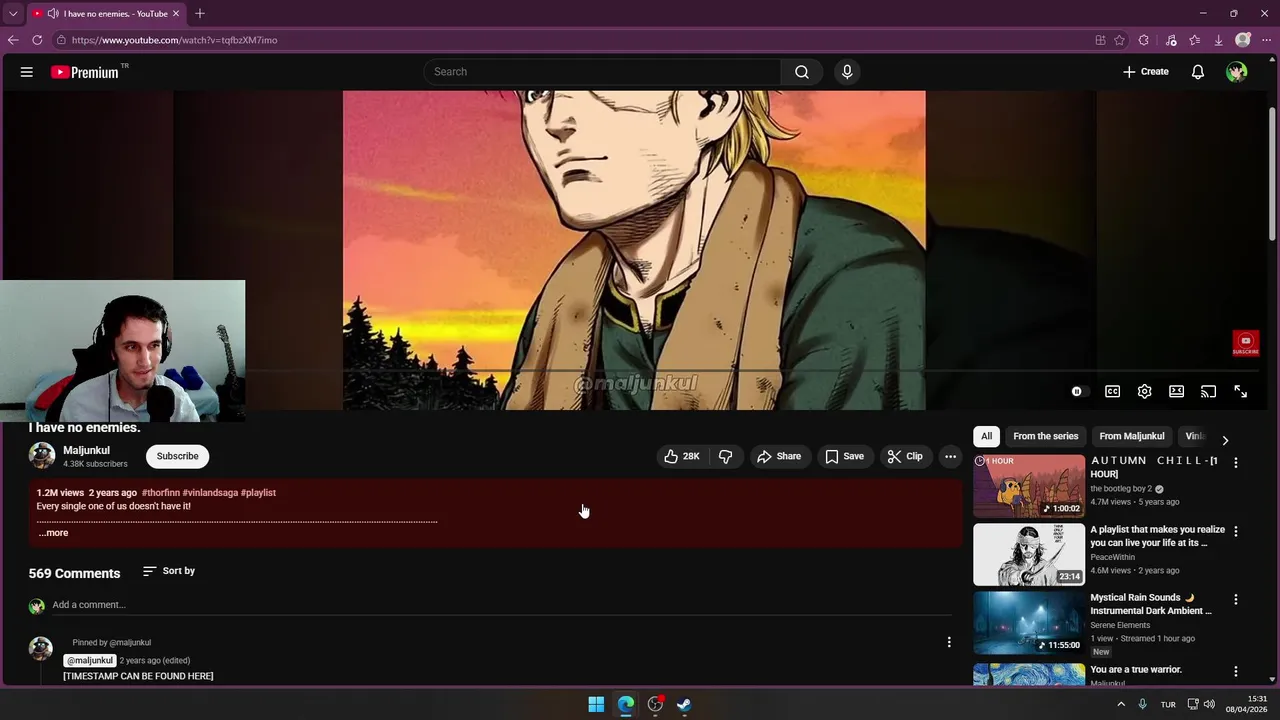Viewport: 1280px width, 720px height.
Task: Add this page to favorites star
Action: (x=1120, y=40)
